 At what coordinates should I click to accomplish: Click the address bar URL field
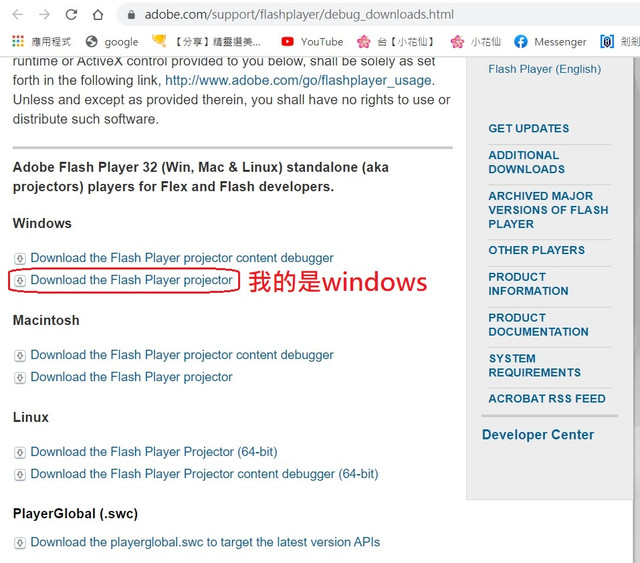(x=380, y=15)
